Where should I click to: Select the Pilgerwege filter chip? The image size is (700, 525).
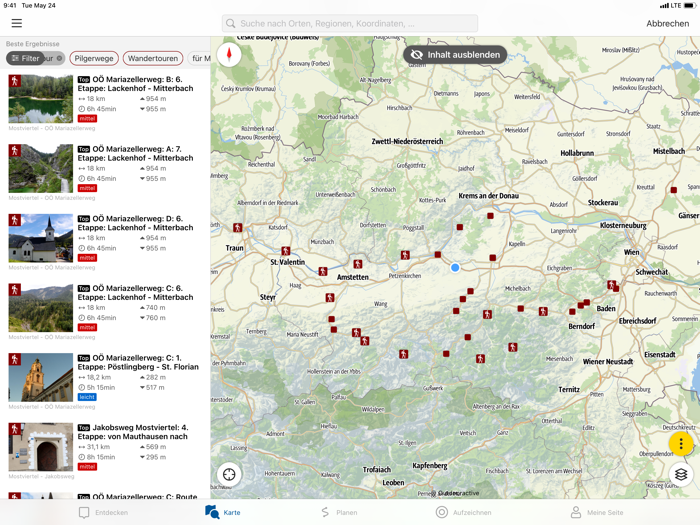point(94,58)
